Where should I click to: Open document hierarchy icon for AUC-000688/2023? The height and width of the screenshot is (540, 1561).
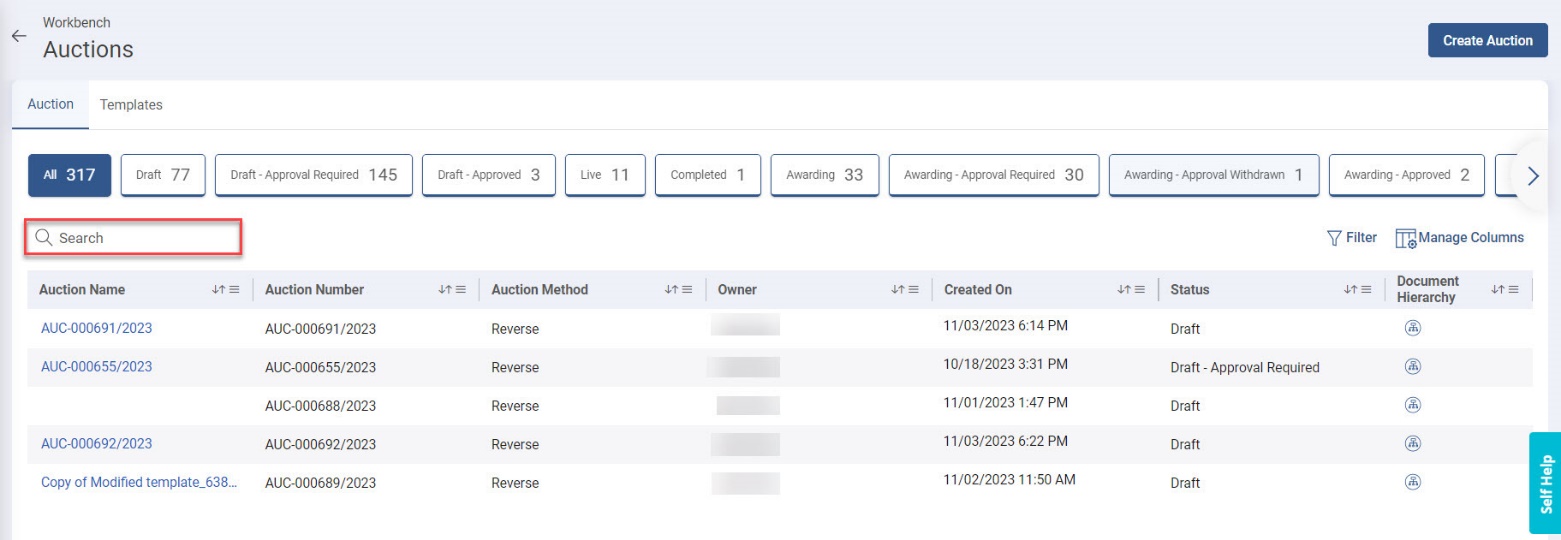[1413, 405]
